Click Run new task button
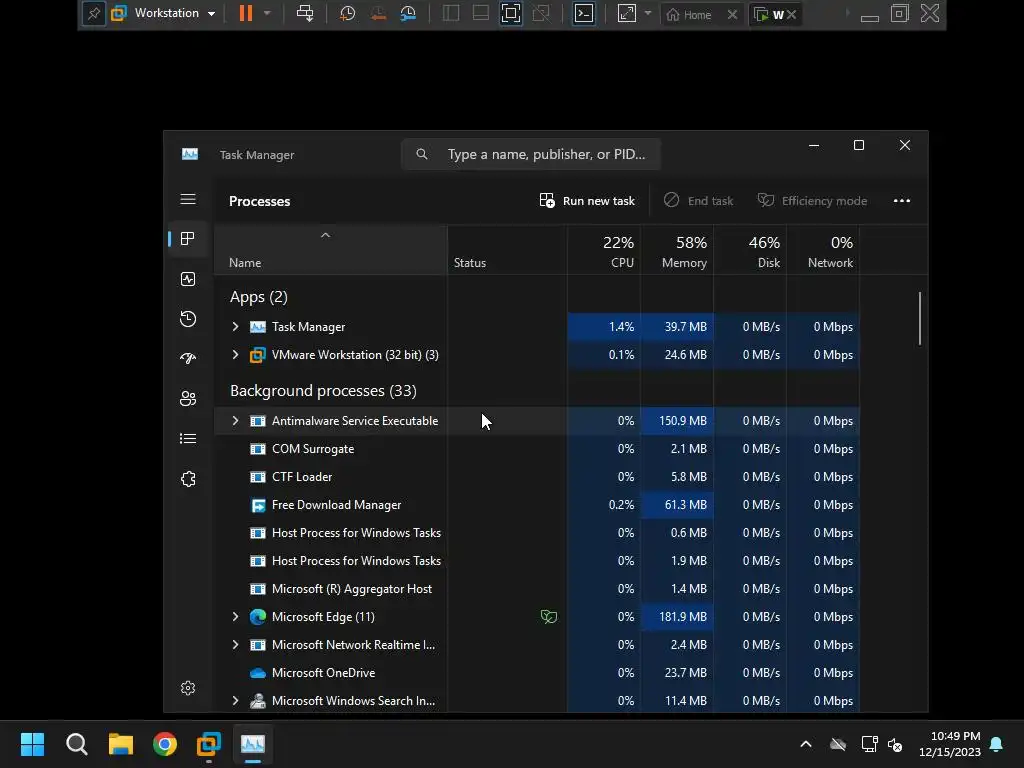1024x768 pixels. pyautogui.click(x=587, y=200)
